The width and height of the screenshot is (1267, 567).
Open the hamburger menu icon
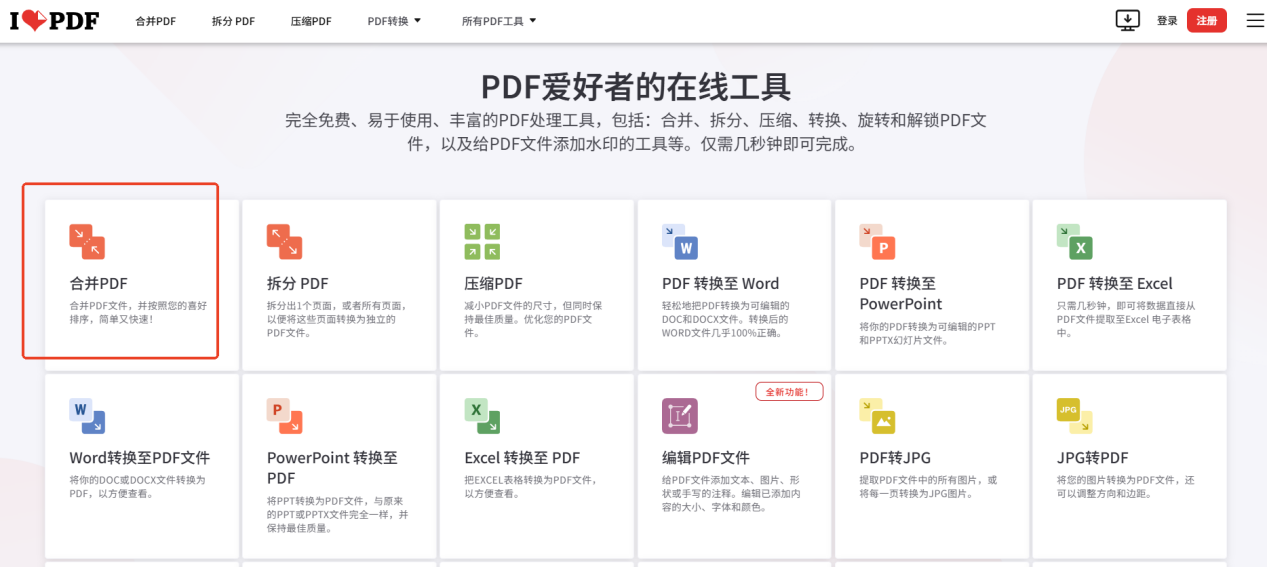click(x=1255, y=20)
